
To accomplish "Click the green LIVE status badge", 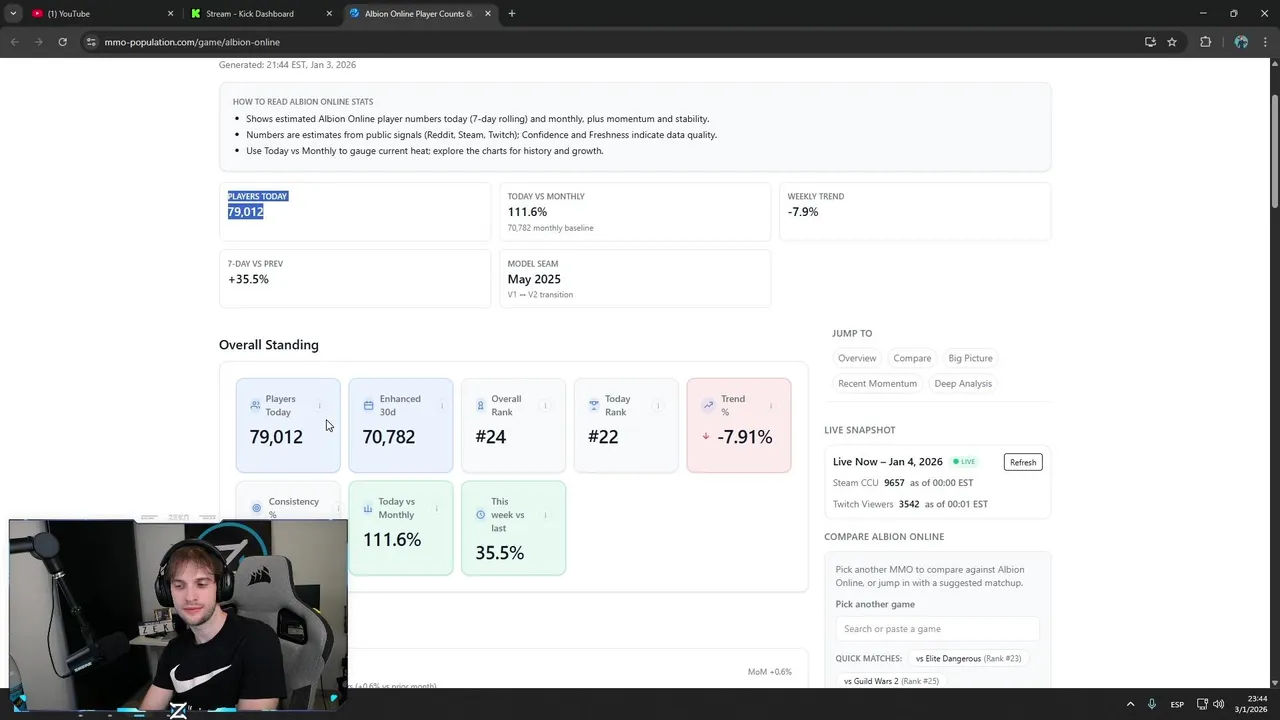I will point(964,462).
